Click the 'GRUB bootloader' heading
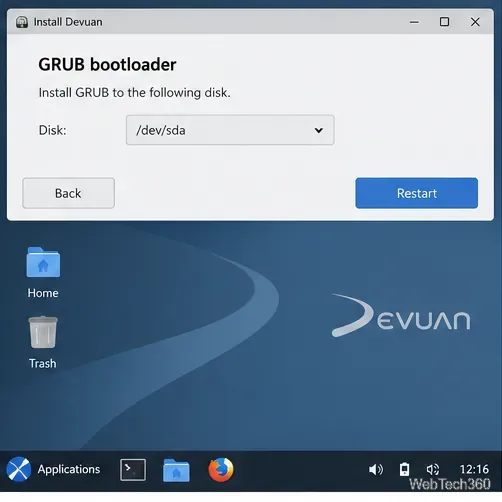Viewport: 502px width, 502px height. point(107,64)
